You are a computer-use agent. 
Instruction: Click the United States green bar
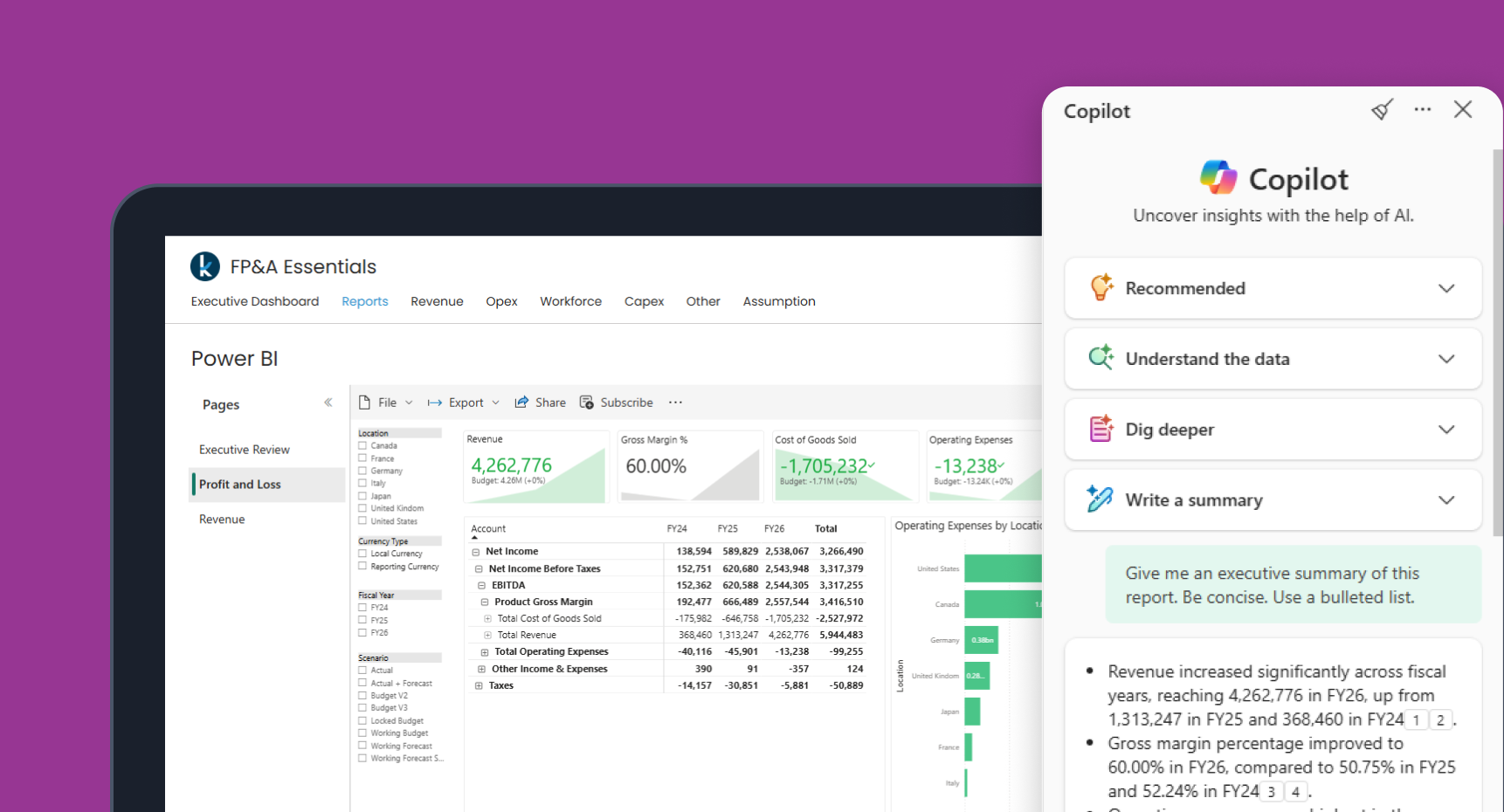click(x=1003, y=568)
